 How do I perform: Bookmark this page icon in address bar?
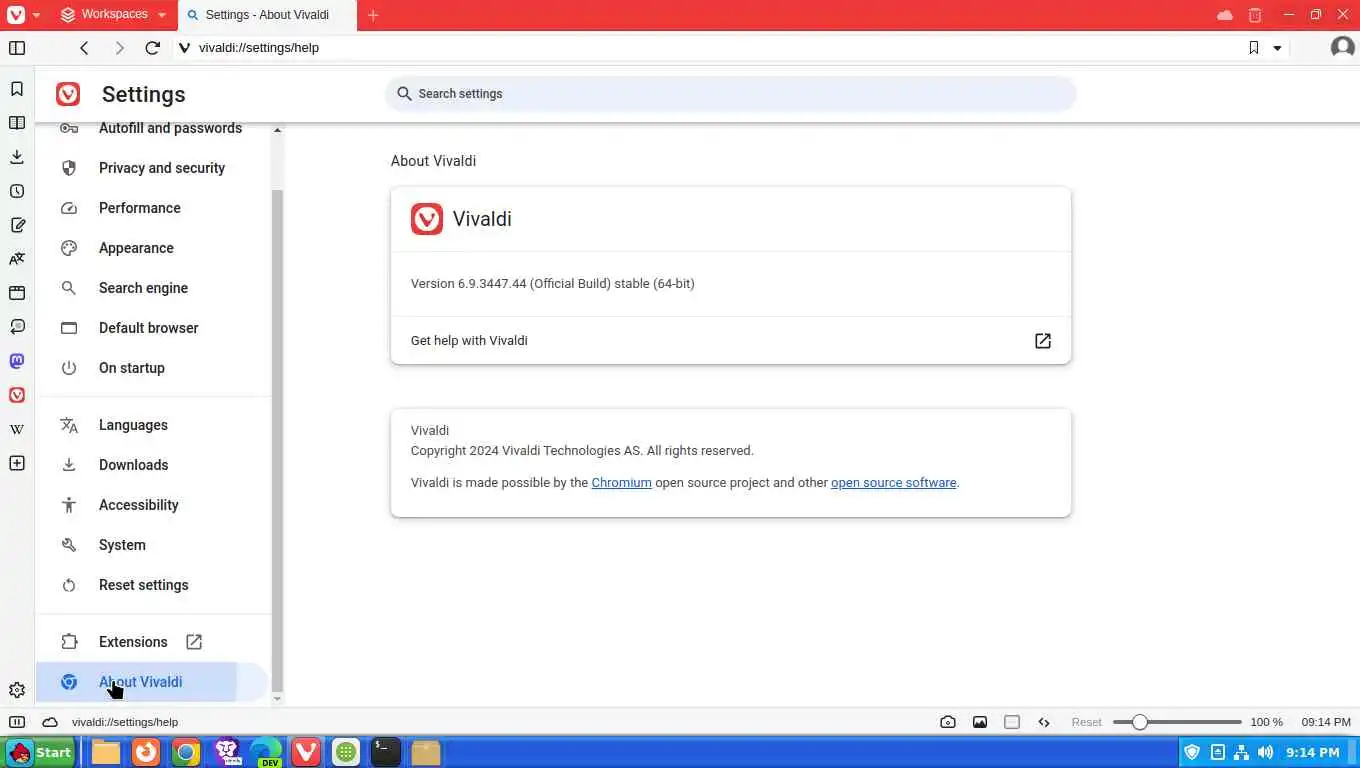point(1253,48)
